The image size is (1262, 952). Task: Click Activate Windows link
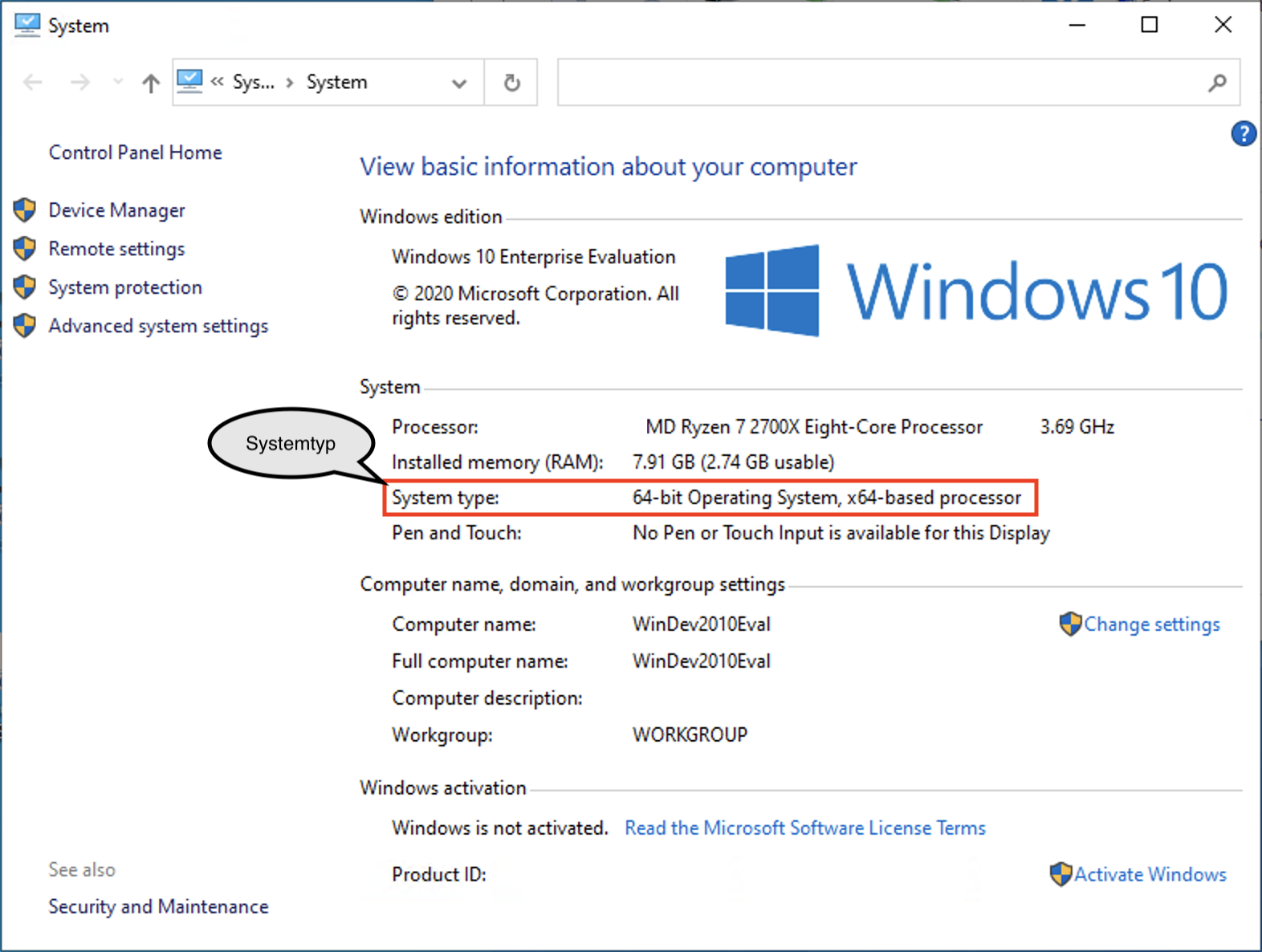[1150, 874]
